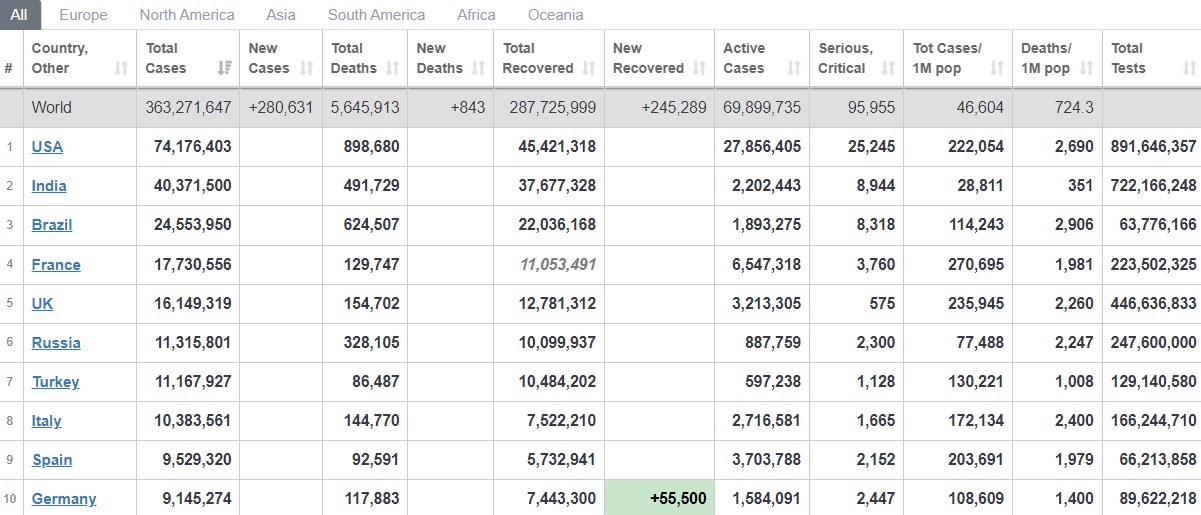Screen dimensions: 1201x515
Task: Sort by the Total Deaths sort arrows
Action: click(393, 69)
